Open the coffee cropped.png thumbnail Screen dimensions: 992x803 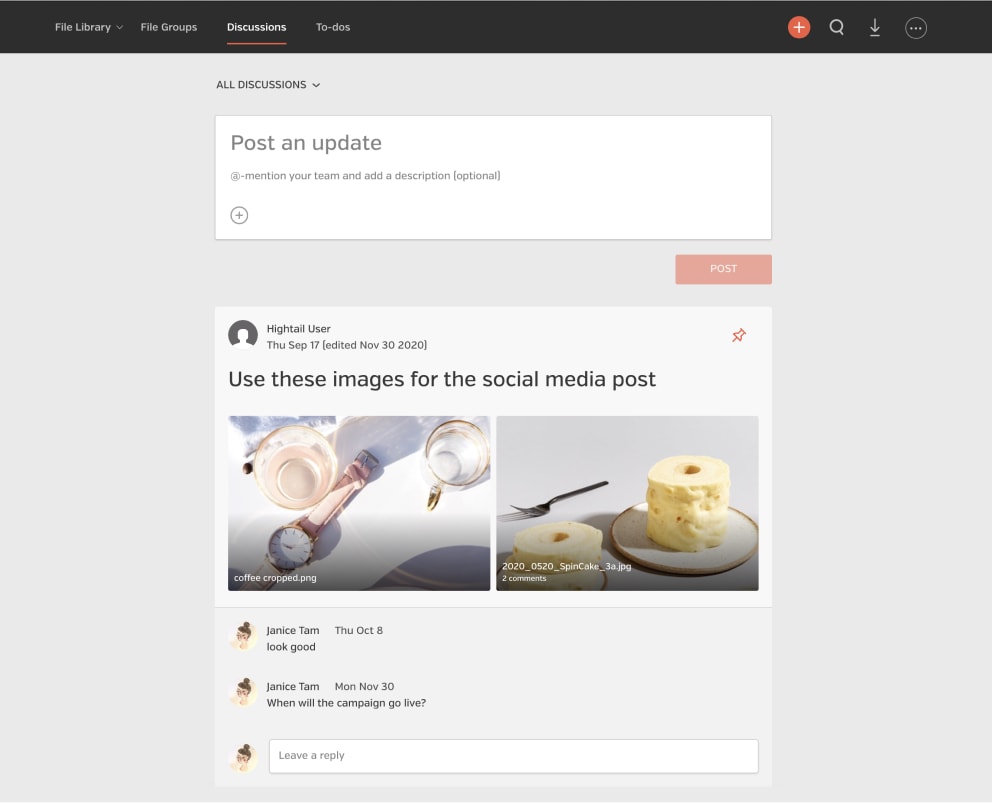click(x=359, y=503)
